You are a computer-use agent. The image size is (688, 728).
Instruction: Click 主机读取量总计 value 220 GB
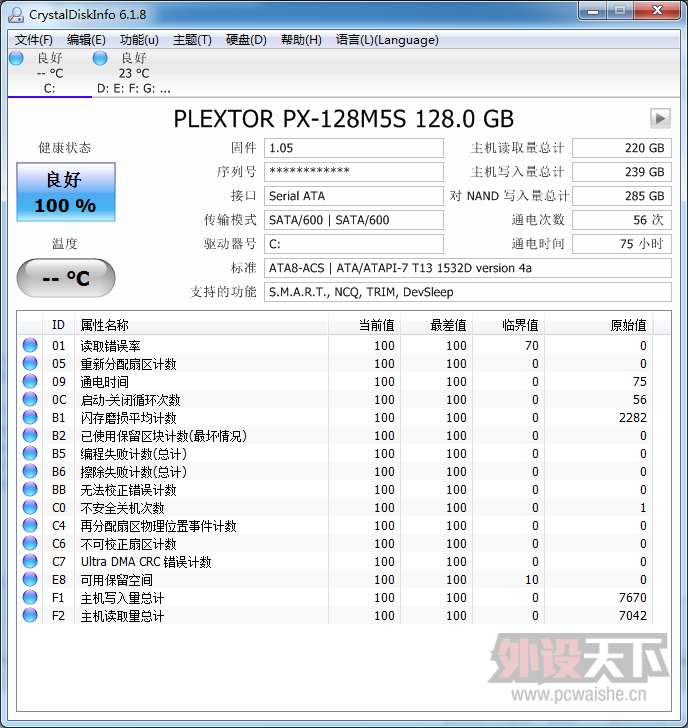(x=622, y=148)
